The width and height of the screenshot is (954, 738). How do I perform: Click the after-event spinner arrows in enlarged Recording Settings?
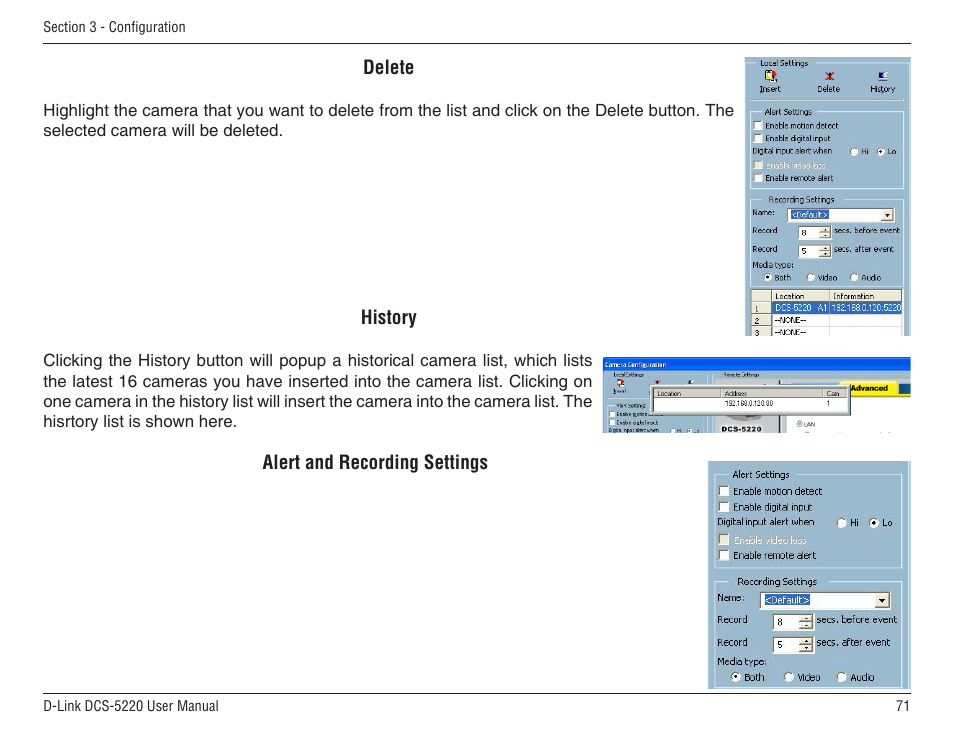coord(806,644)
